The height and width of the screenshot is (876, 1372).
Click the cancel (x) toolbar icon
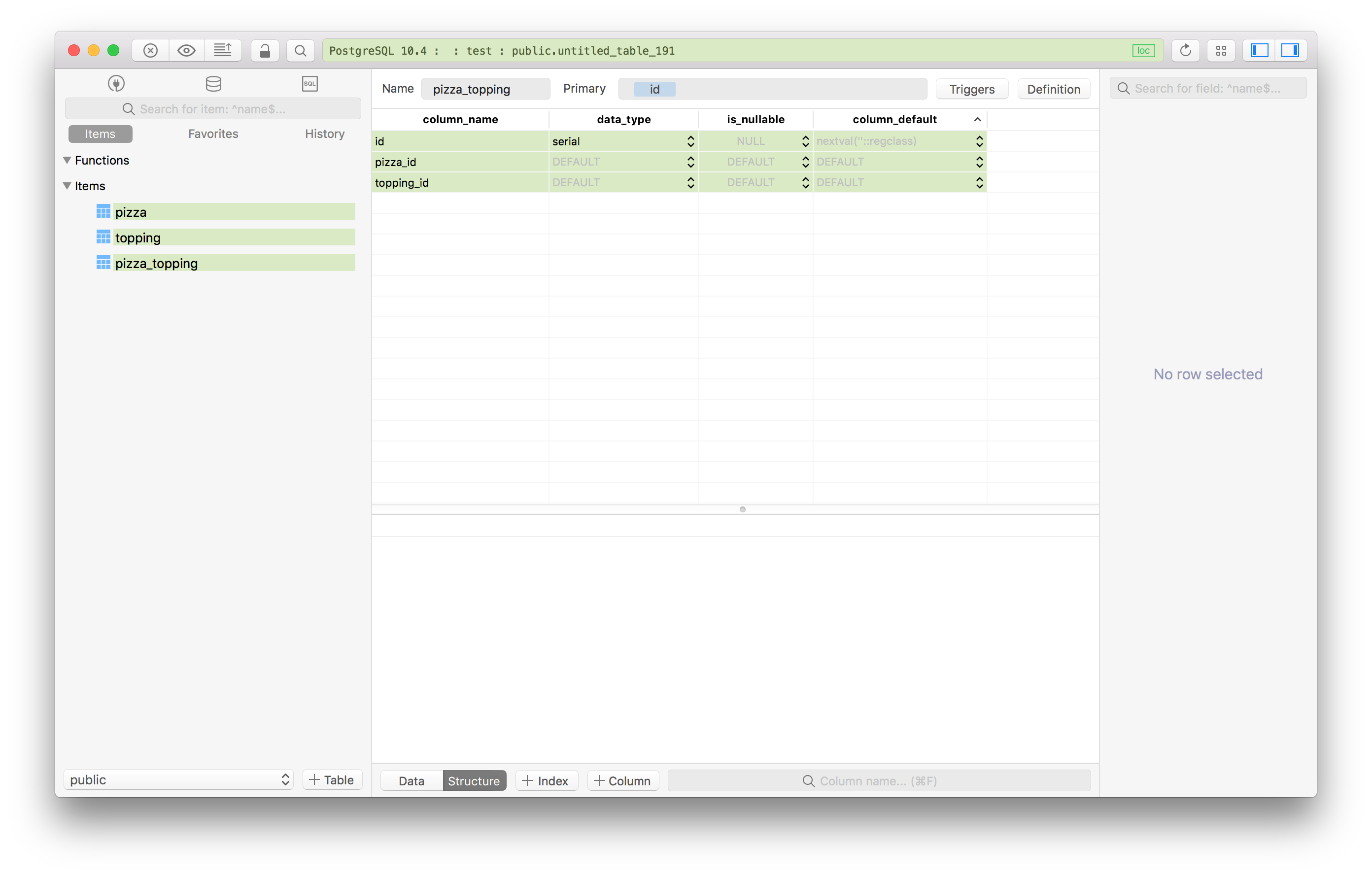pyautogui.click(x=150, y=50)
